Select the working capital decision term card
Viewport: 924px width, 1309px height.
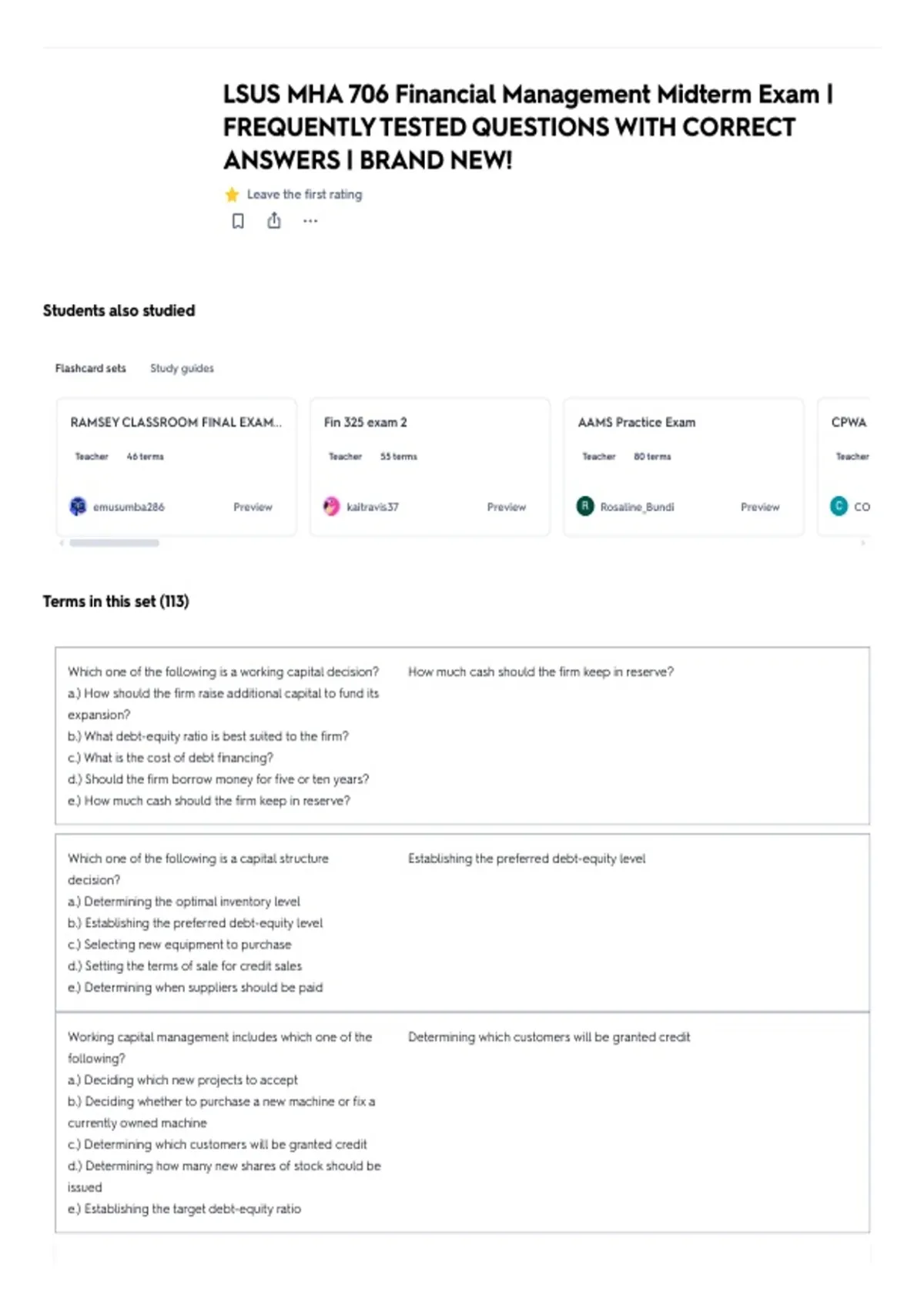(462, 735)
